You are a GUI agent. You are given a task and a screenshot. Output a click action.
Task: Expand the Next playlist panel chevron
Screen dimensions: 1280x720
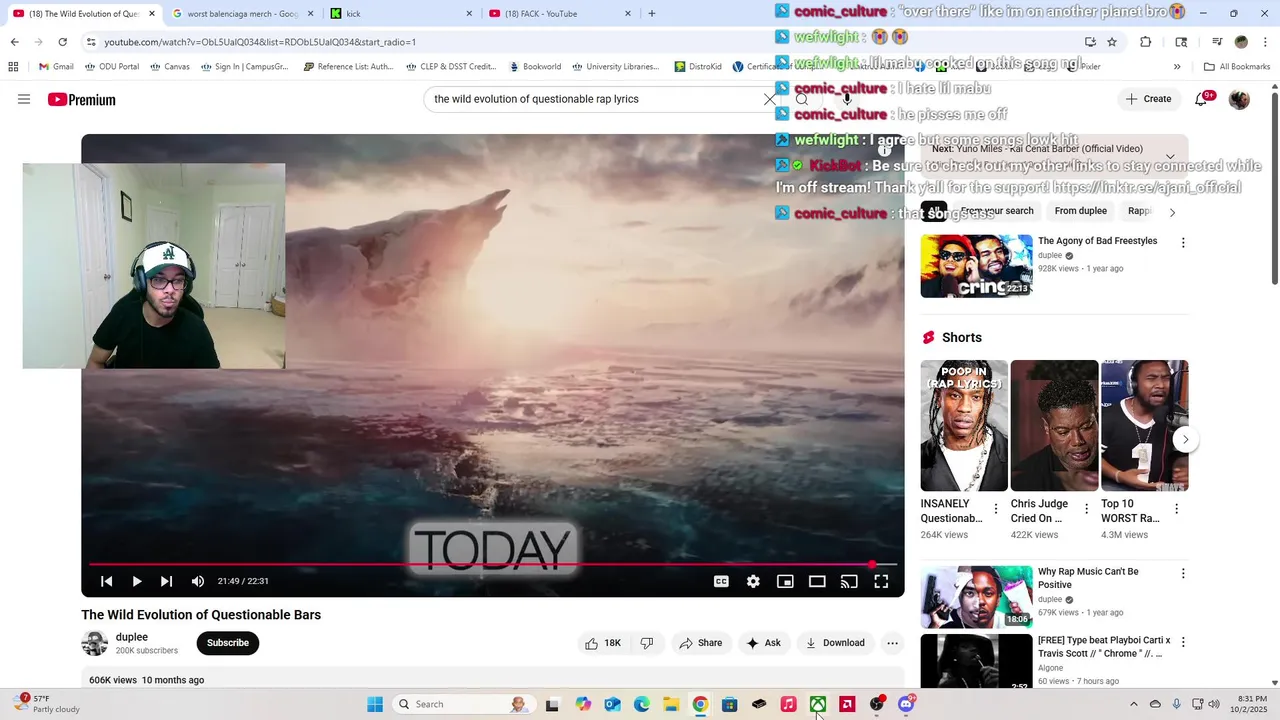point(1170,157)
